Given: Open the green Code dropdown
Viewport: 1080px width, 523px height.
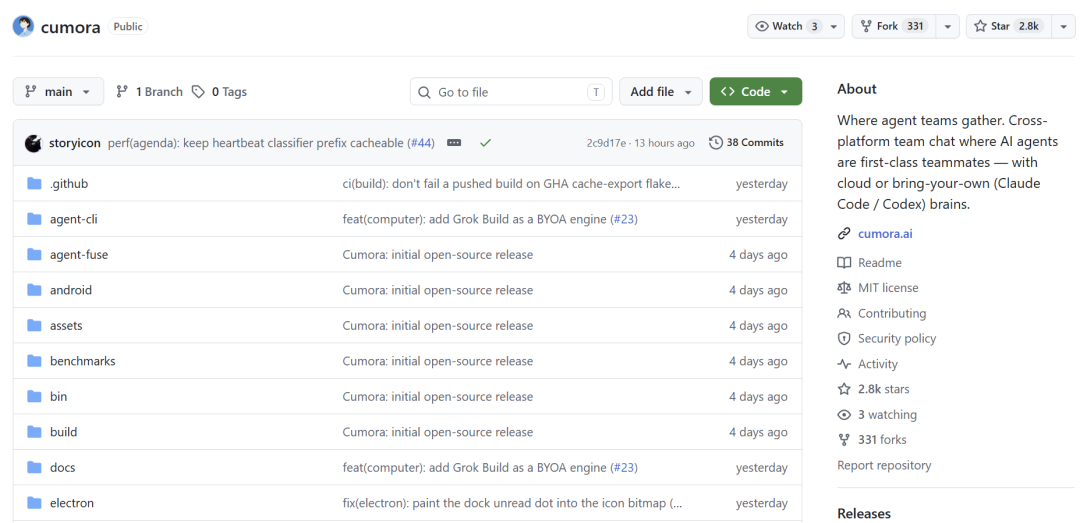Looking at the screenshot, I should (756, 92).
